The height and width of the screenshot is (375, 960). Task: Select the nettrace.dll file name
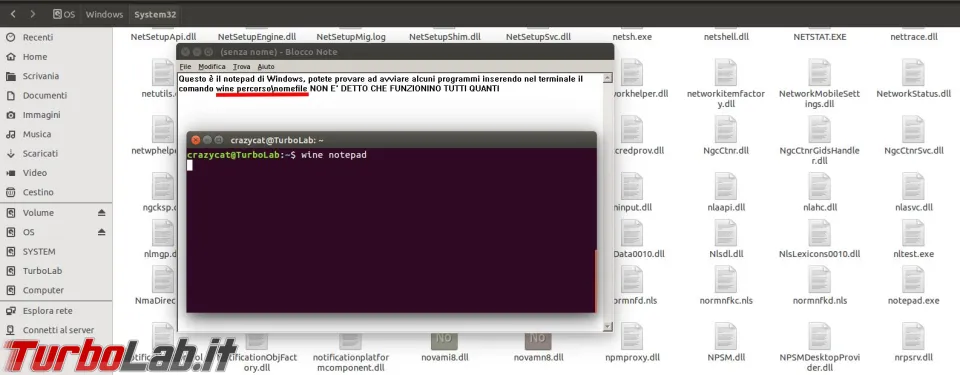[x=913, y=37]
